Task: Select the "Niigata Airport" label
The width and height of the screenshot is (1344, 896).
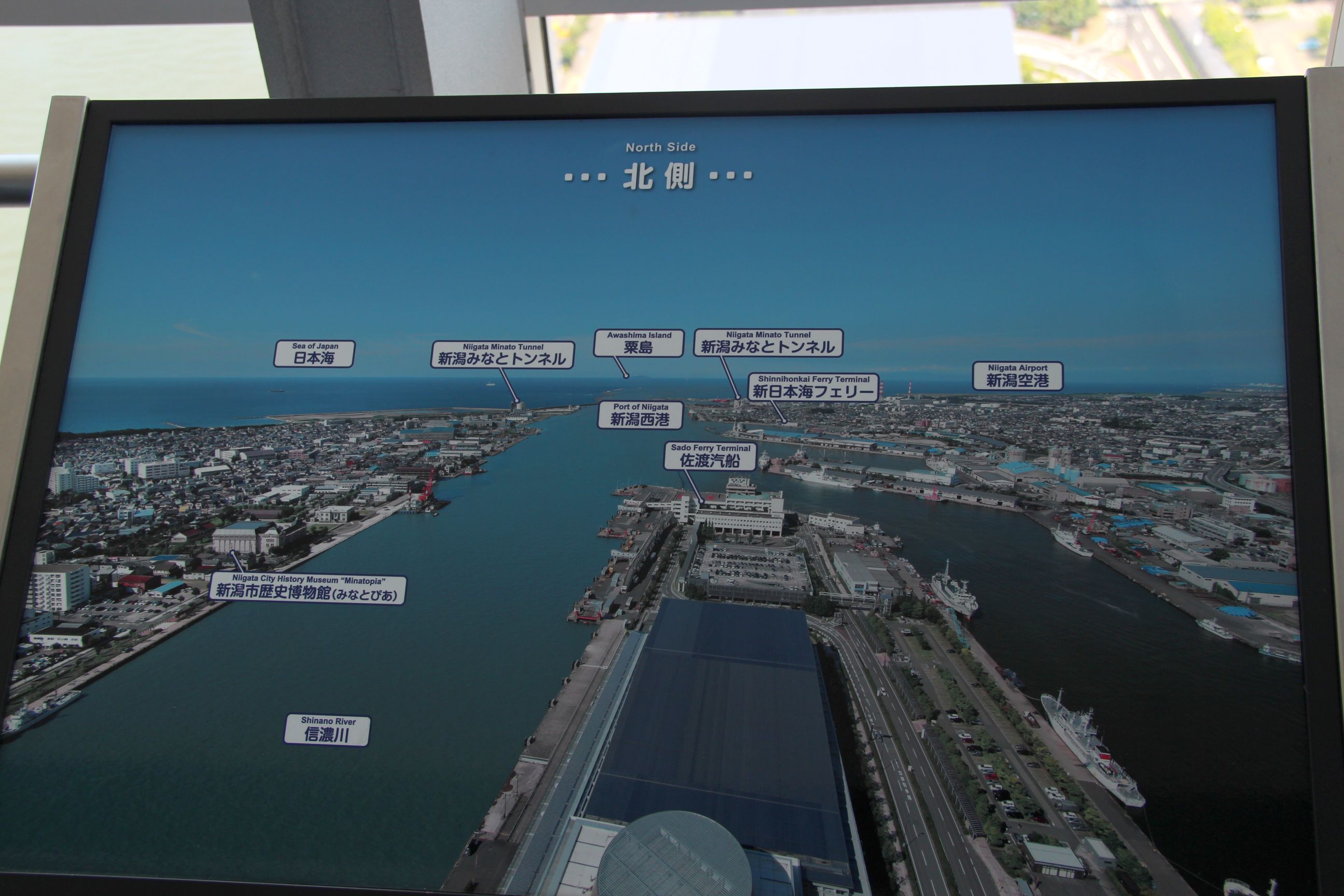Action: tap(1018, 376)
